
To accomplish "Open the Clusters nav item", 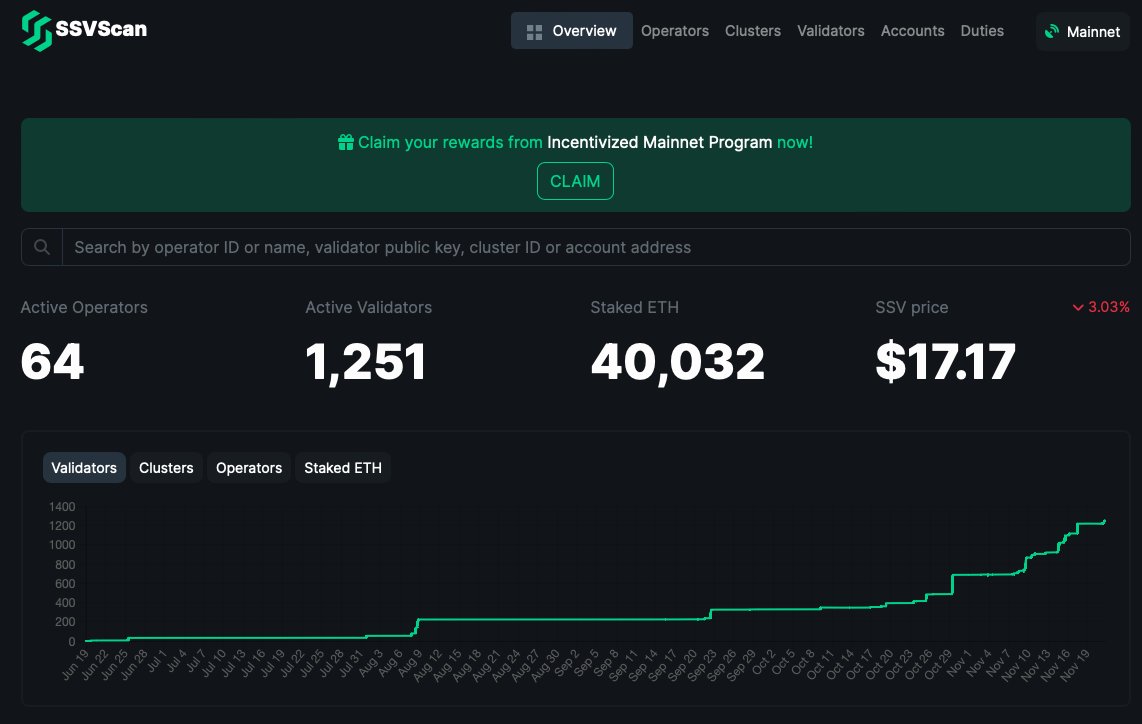I will click(x=752, y=31).
